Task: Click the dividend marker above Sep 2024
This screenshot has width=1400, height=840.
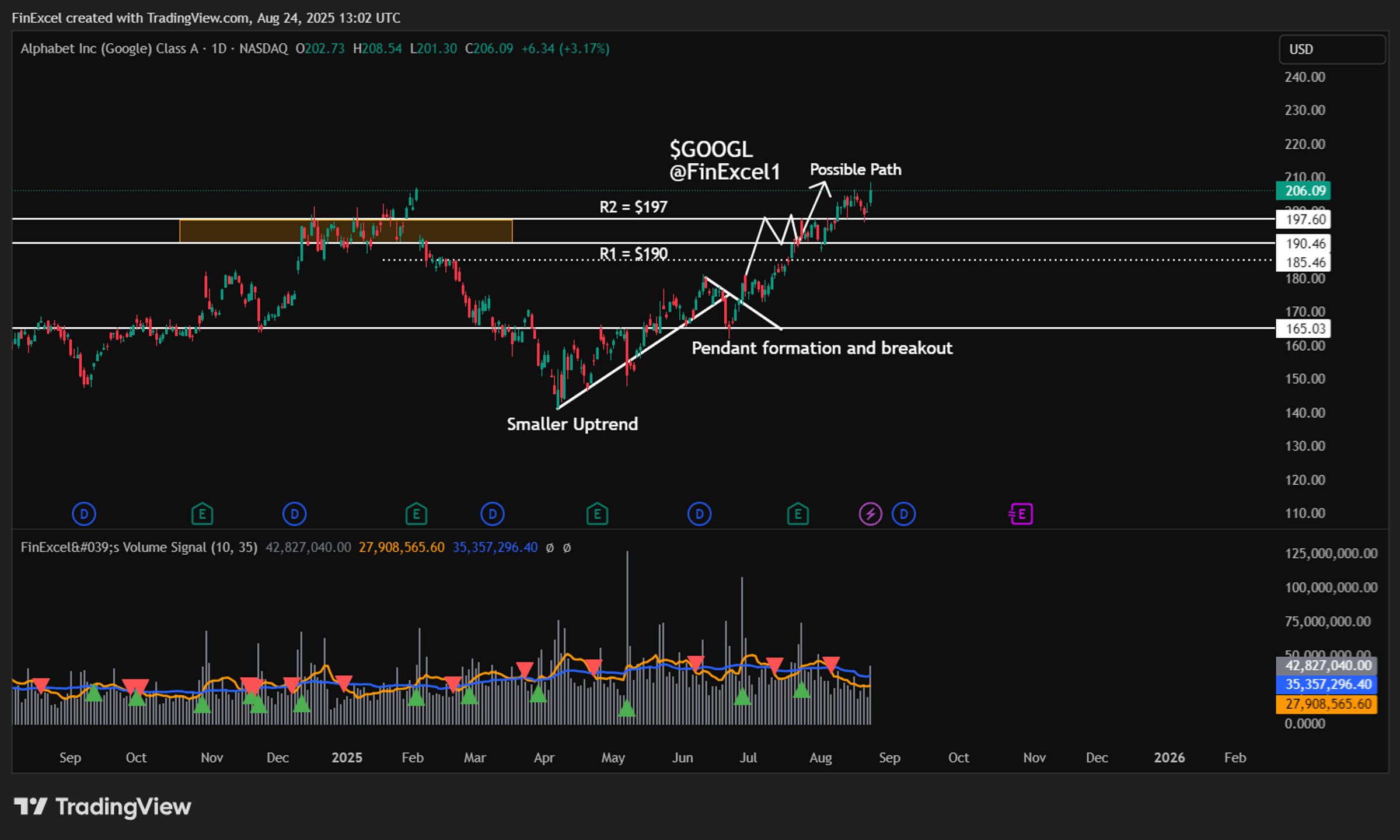Action: coord(84,514)
